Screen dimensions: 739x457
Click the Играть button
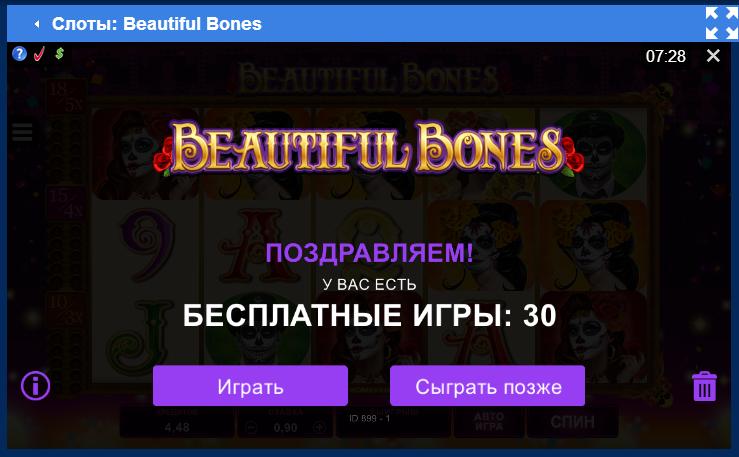click(x=250, y=386)
